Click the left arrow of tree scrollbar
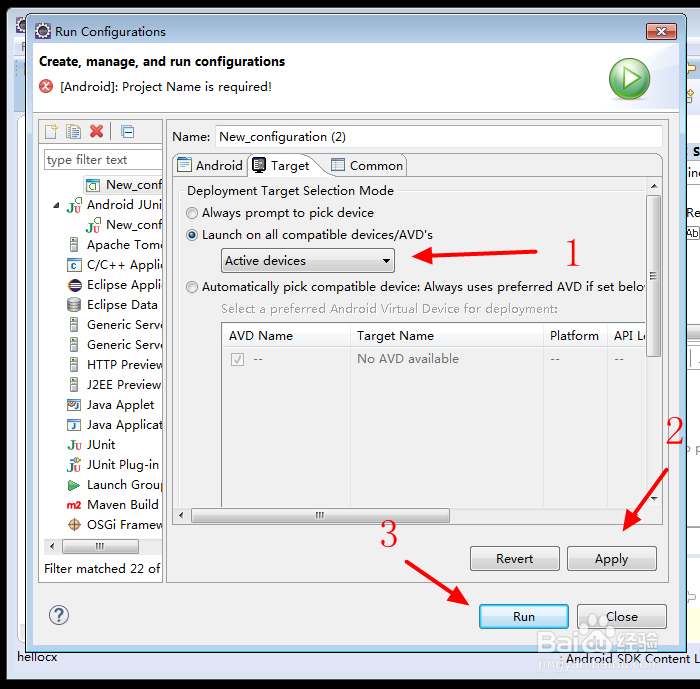The width and height of the screenshot is (700, 689). pos(52,546)
